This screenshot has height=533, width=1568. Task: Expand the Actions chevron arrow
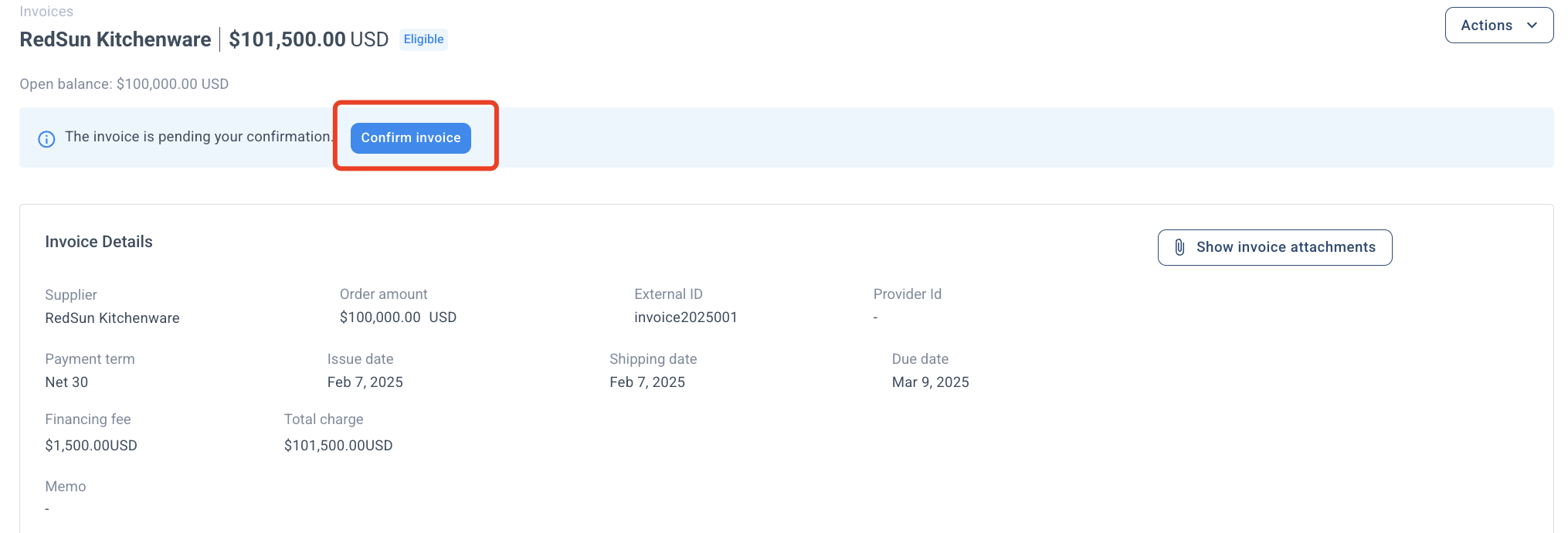(1532, 25)
